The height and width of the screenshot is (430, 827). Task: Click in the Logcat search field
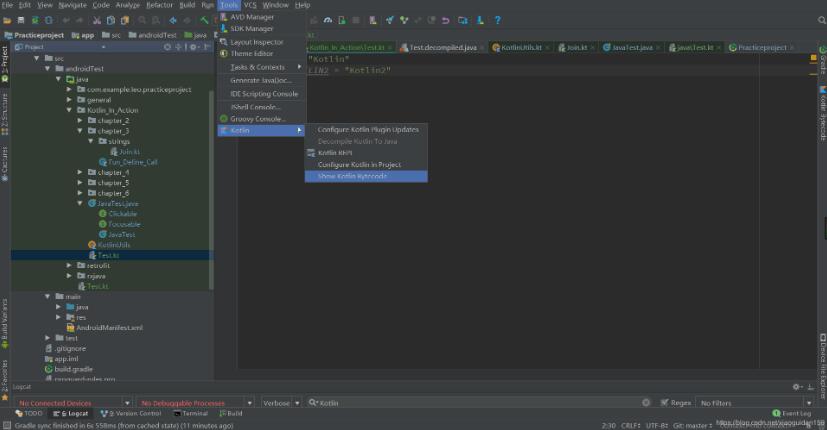tap(475, 403)
